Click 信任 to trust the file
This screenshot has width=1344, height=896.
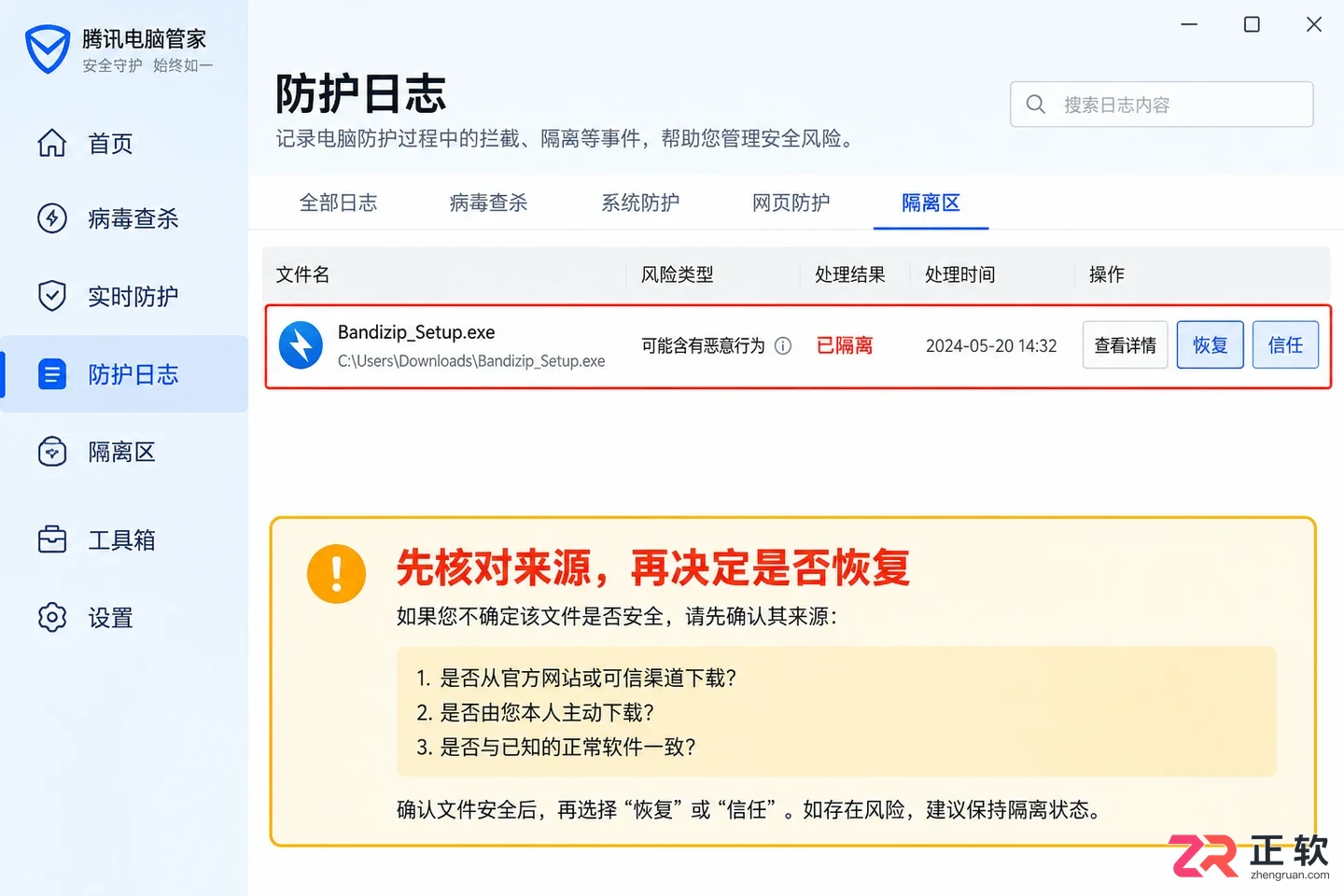tap(1285, 345)
